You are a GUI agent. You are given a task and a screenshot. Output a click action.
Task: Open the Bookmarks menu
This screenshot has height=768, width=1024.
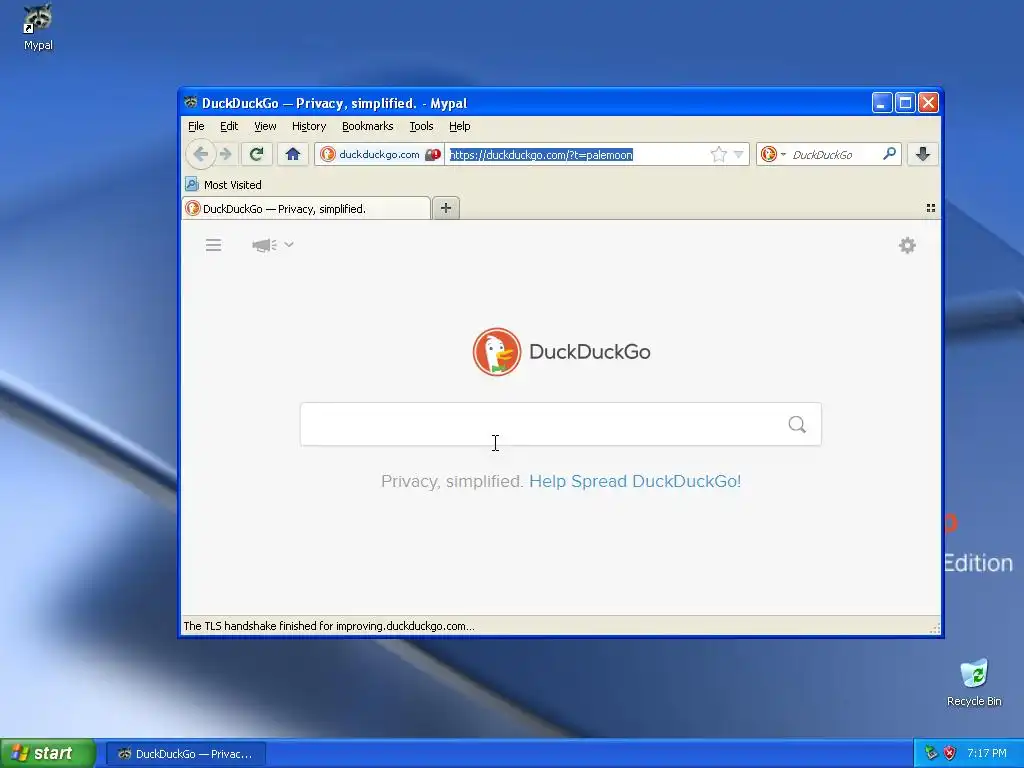pos(368,126)
